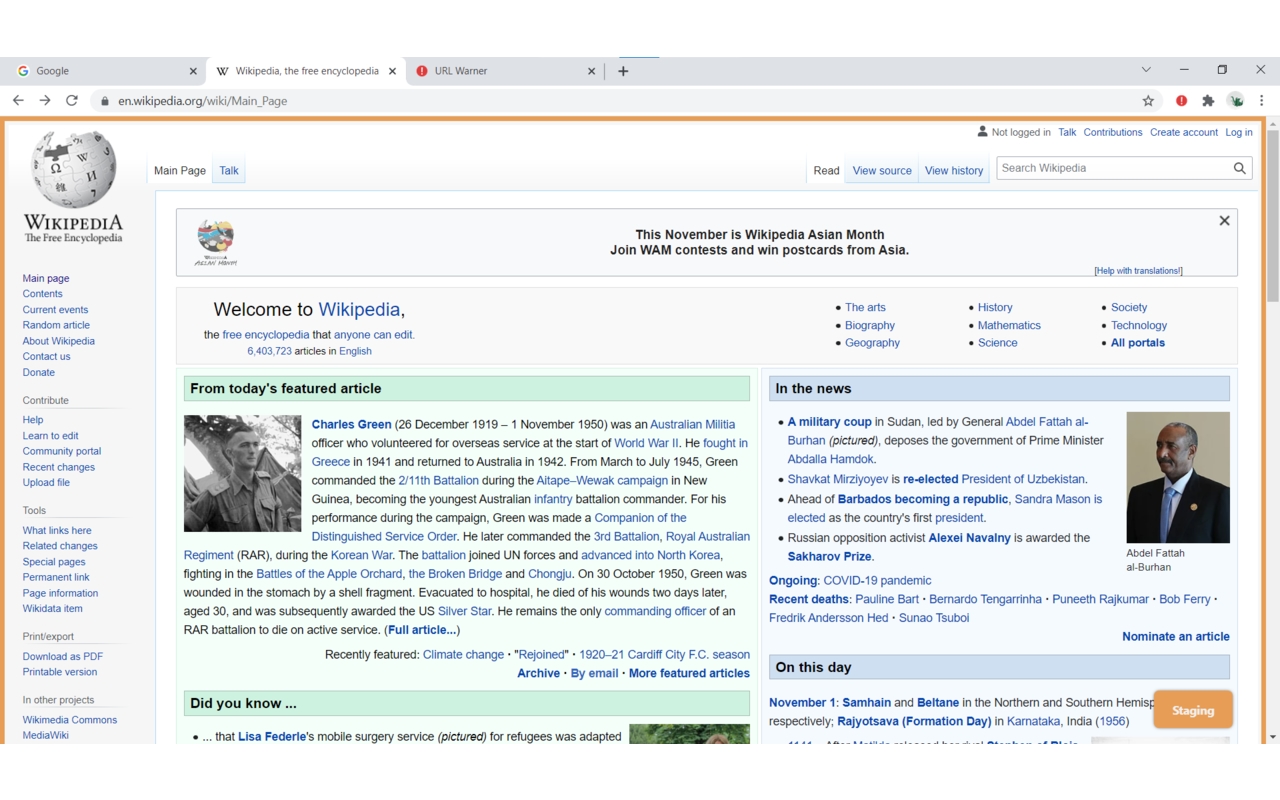Select the Main Page tab
This screenshot has width=1280, height=800.
coord(180,171)
